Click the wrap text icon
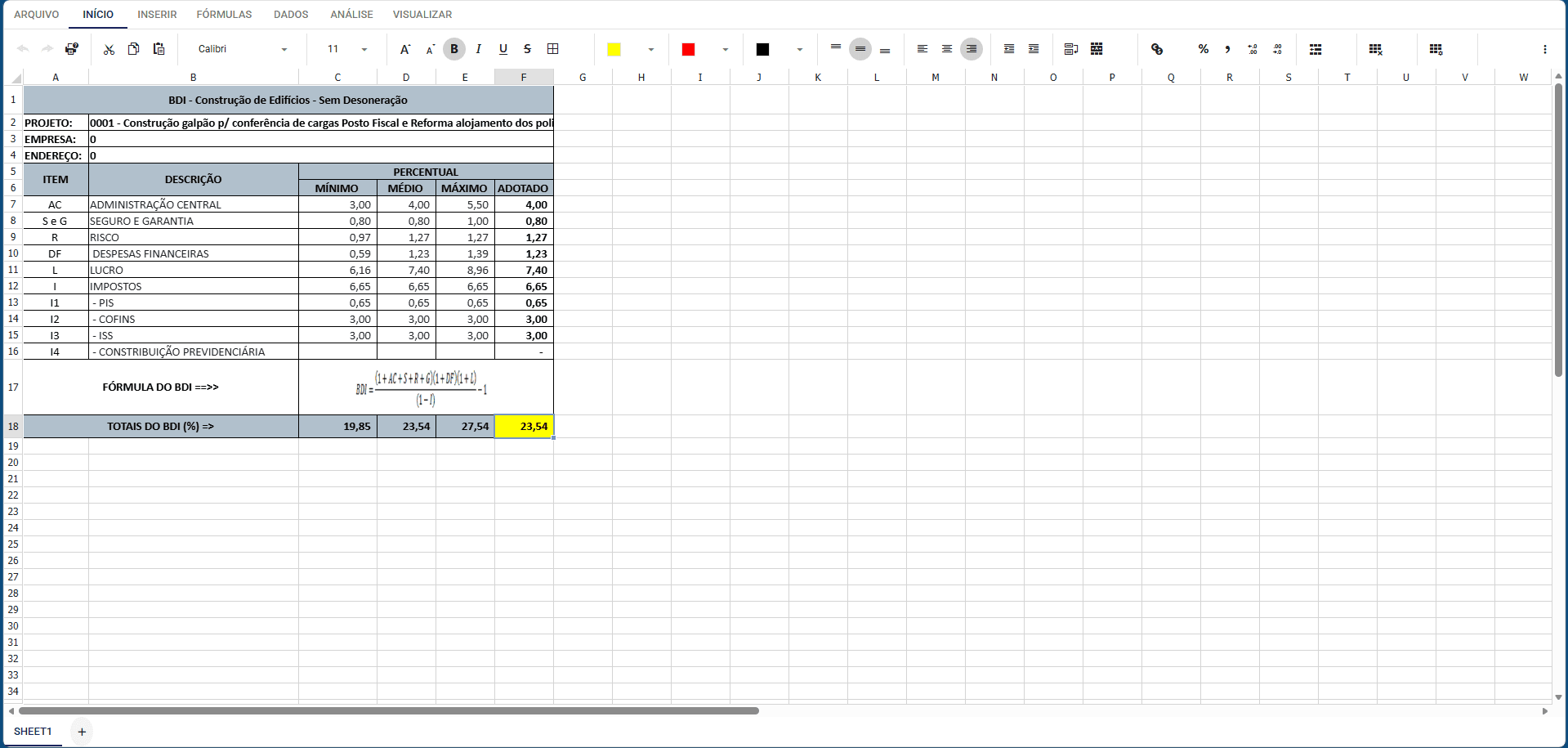1568x748 pixels. coord(1071,49)
